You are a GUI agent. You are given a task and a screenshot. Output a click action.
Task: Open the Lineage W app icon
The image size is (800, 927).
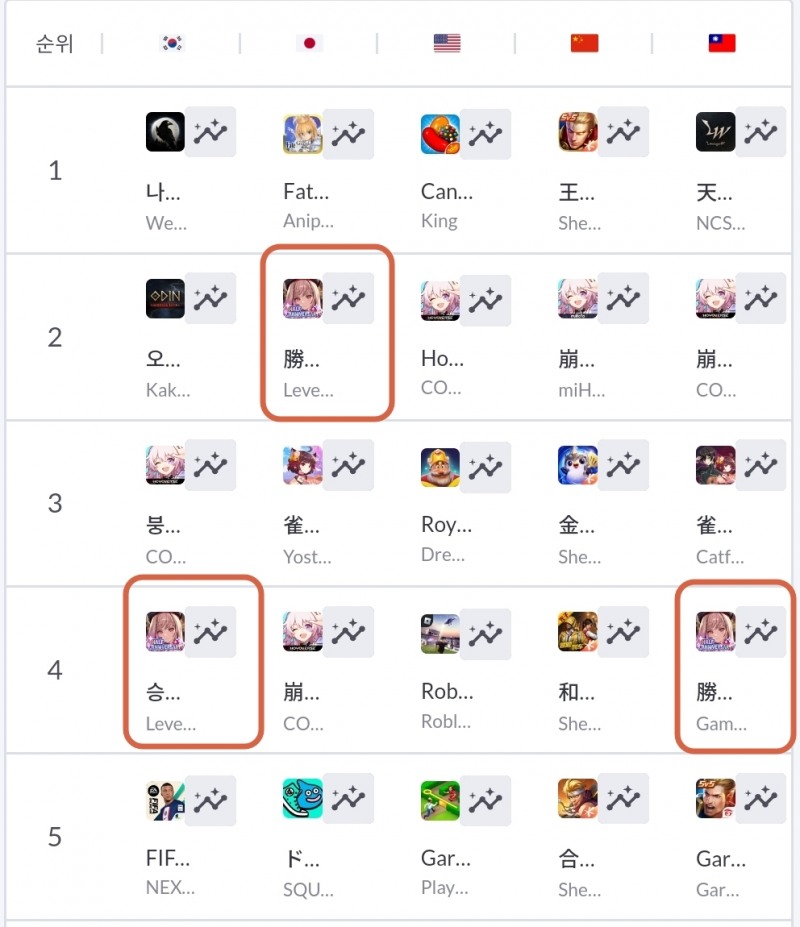715,133
